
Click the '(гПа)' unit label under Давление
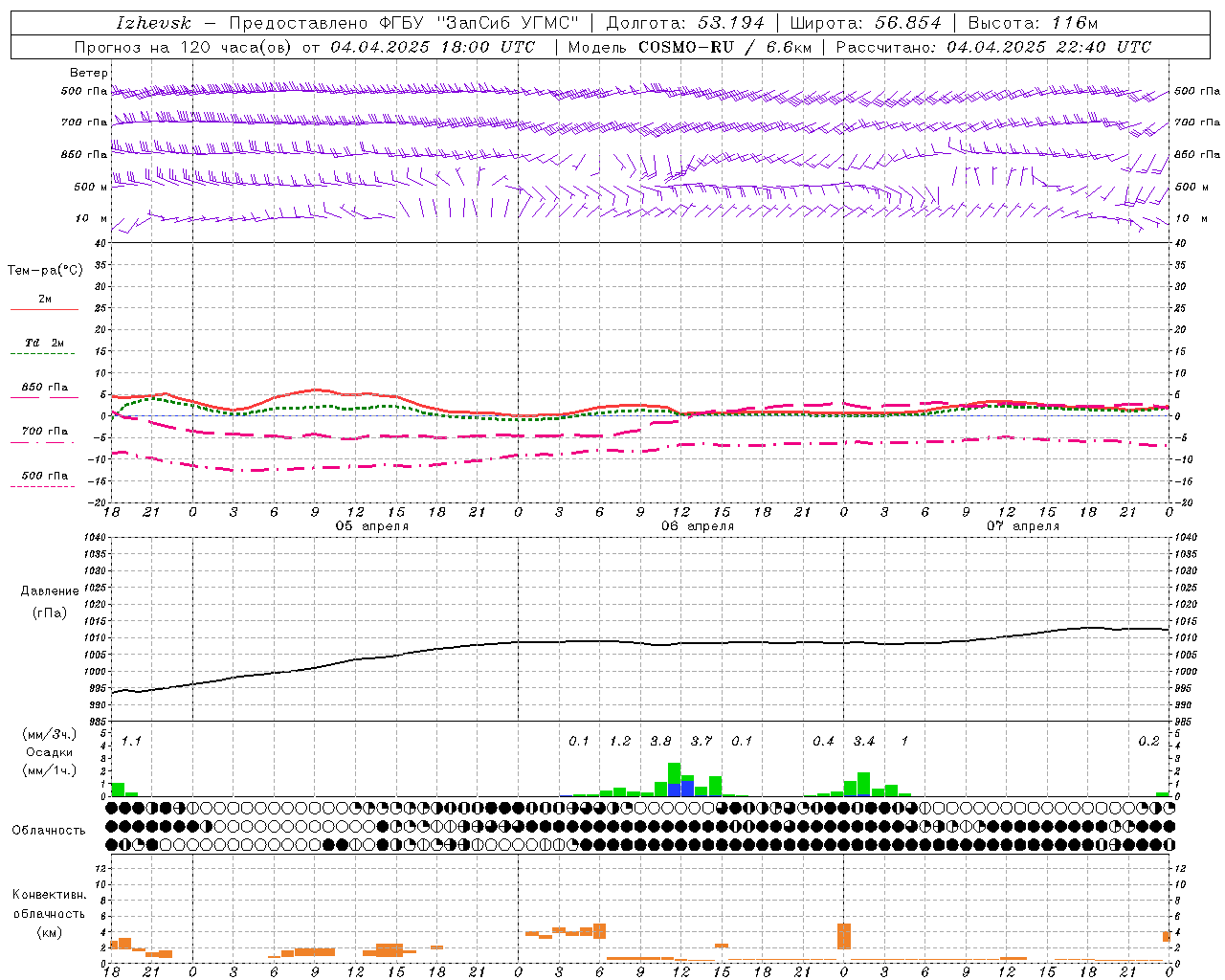coord(50,612)
